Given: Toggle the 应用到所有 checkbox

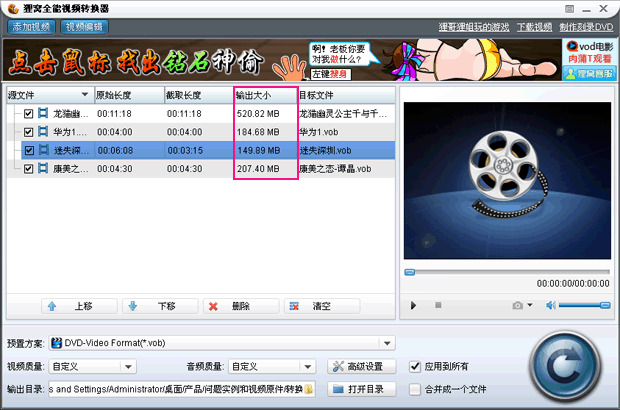Looking at the screenshot, I should (416, 366).
